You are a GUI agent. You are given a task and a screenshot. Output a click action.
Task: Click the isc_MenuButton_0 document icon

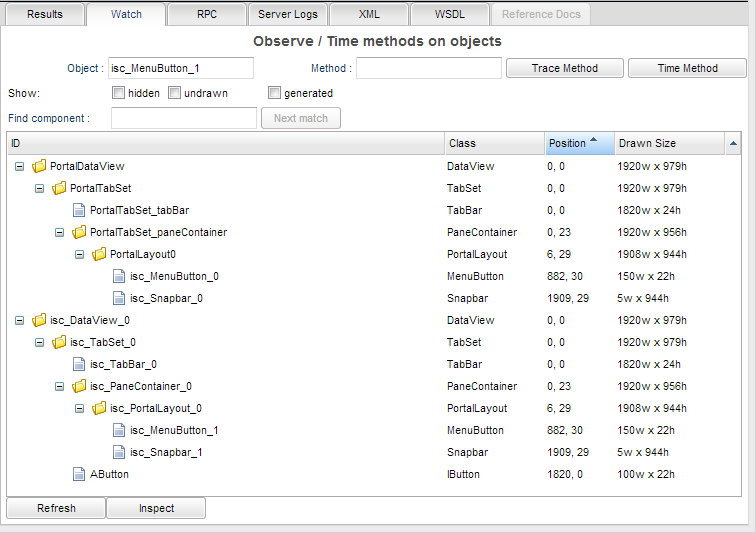(119, 276)
